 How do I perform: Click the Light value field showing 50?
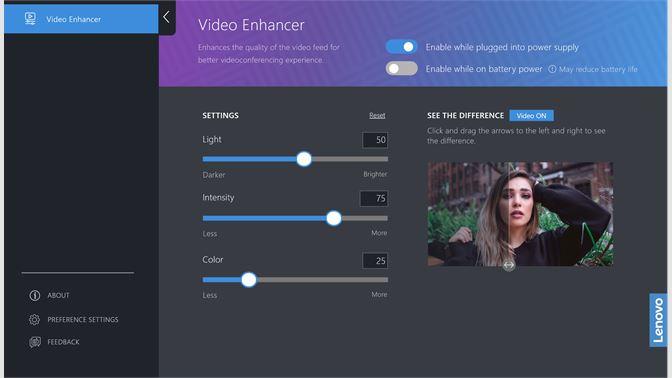(375, 140)
